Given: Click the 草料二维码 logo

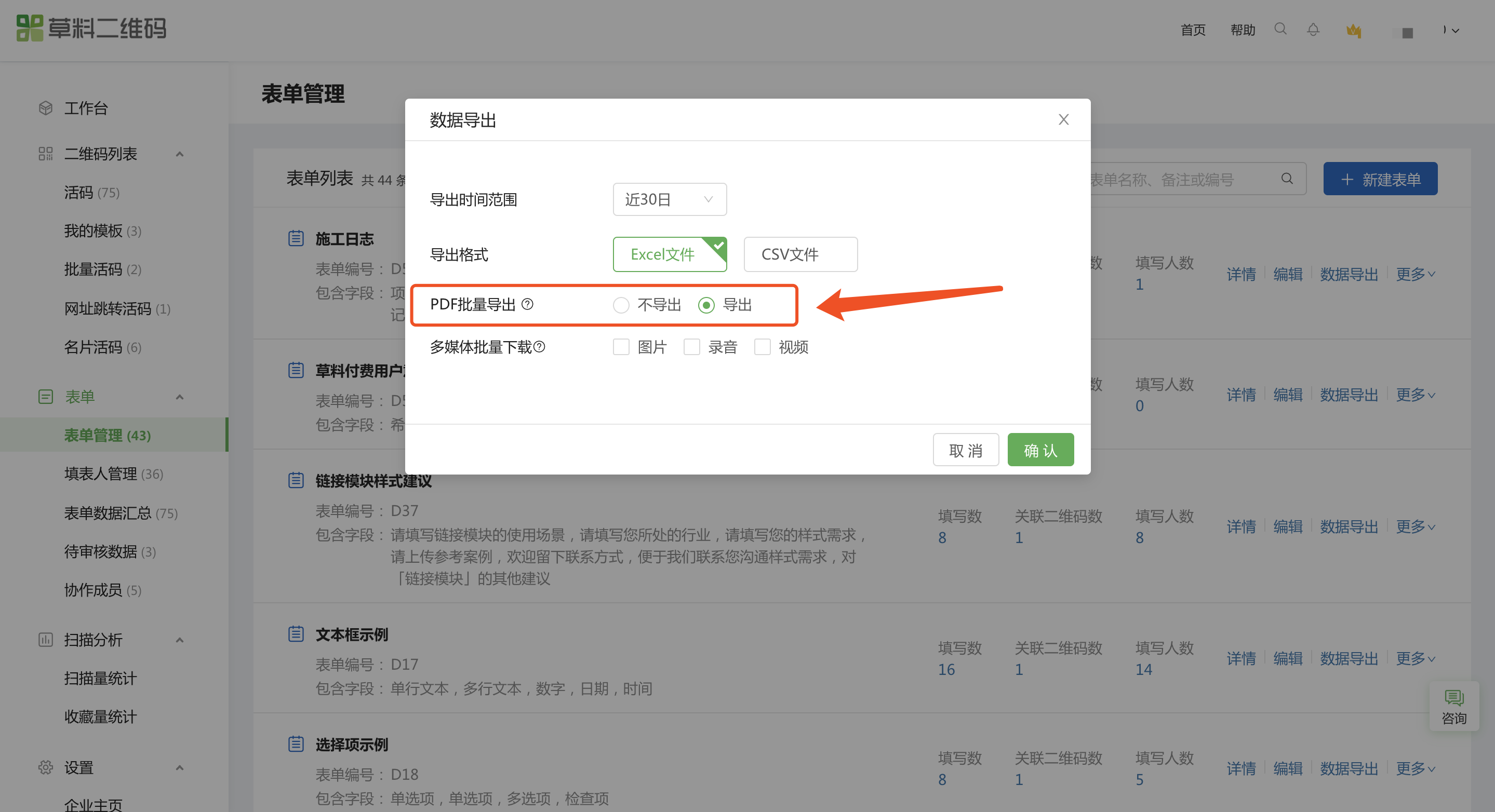Looking at the screenshot, I should coord(91,28).
